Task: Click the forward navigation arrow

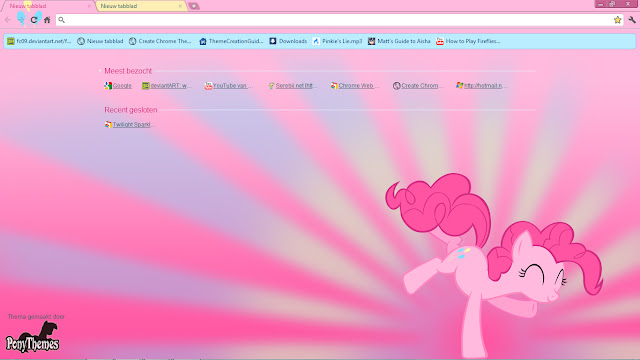Action: [x=21, y=20]
